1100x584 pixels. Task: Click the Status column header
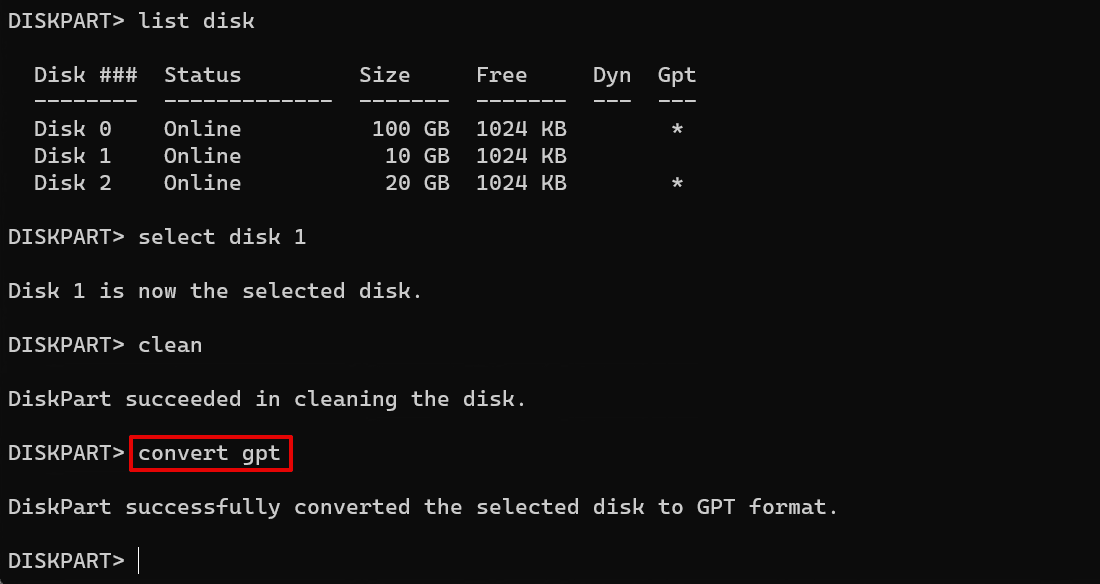pyautogui.click(x=202, y=75)
